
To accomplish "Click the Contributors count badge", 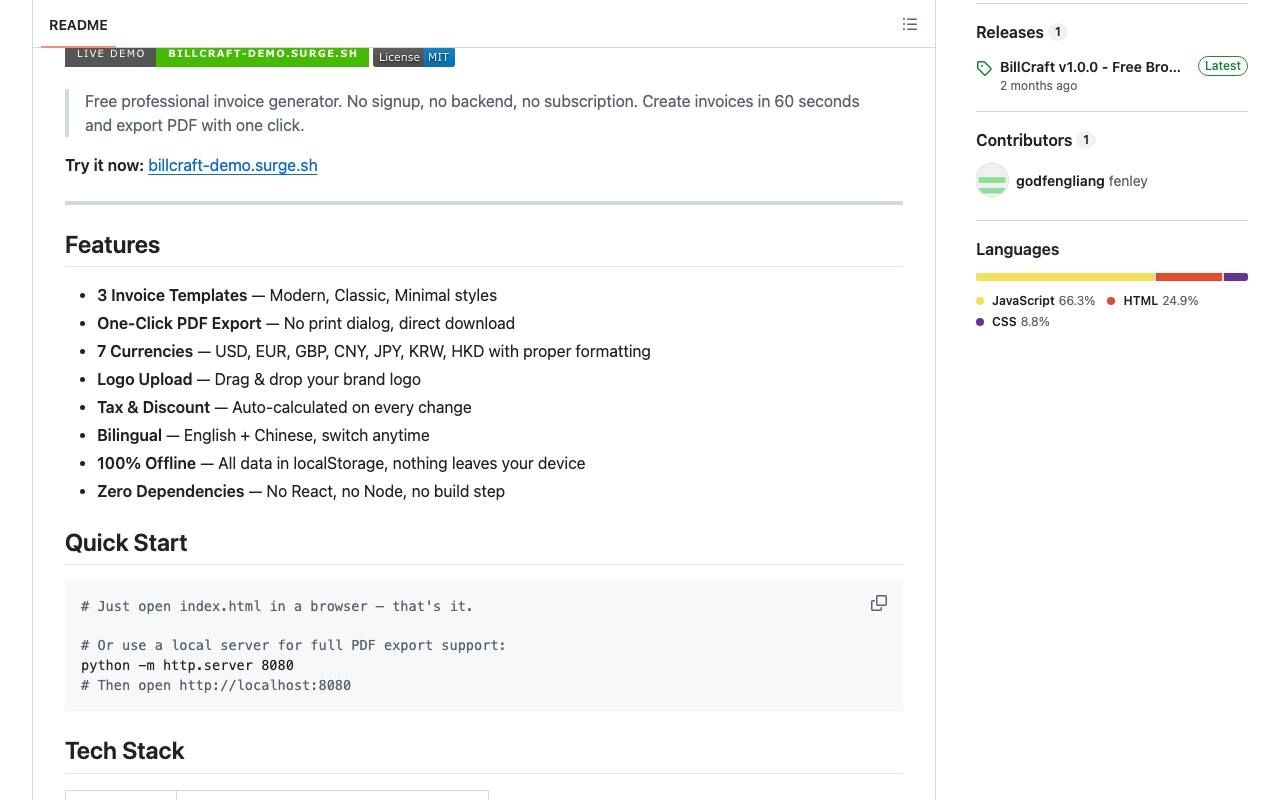I will tap(1086, 140).
